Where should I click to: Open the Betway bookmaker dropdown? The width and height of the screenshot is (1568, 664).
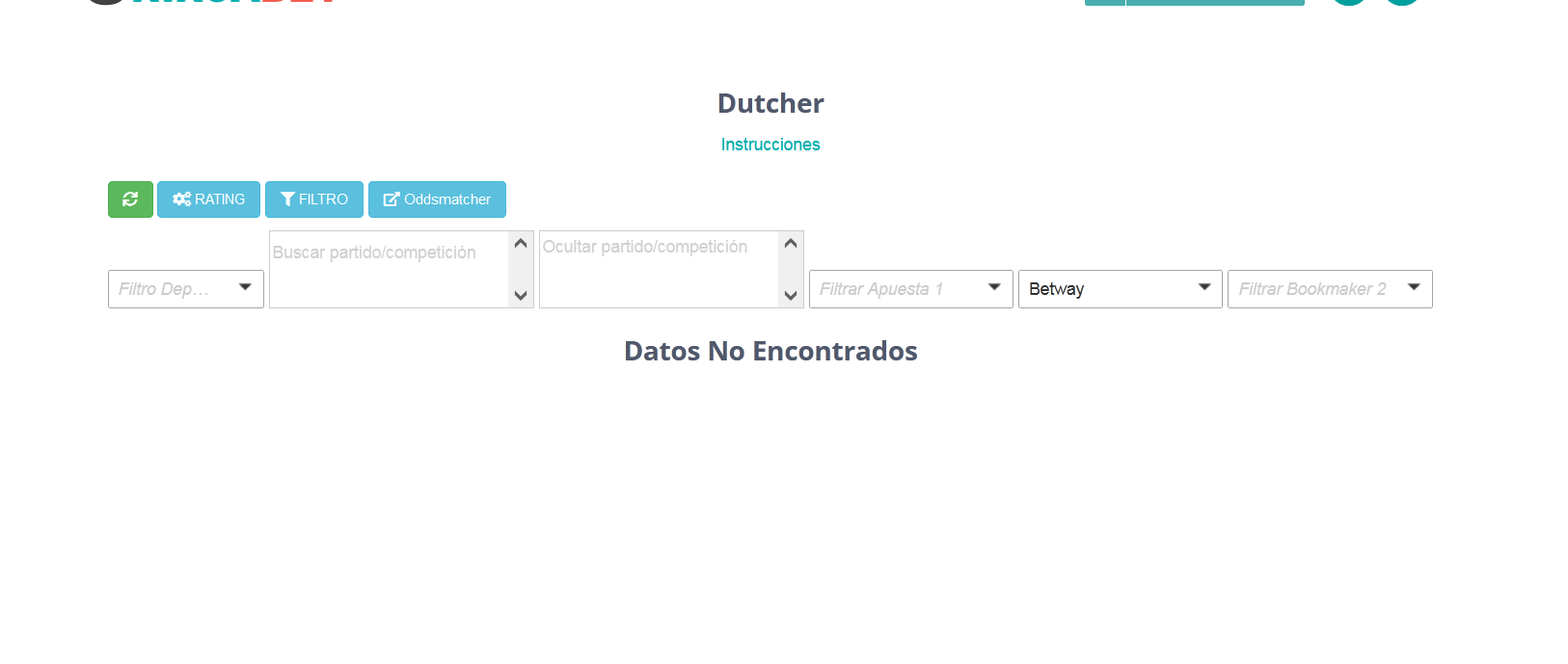click(1121, 289)
